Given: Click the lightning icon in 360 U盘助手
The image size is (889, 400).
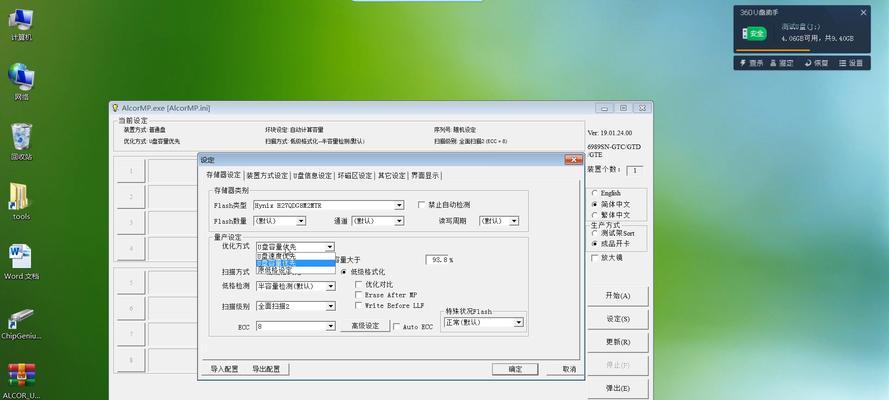Looking at the screenshot, I should click(x=742, y=63).
